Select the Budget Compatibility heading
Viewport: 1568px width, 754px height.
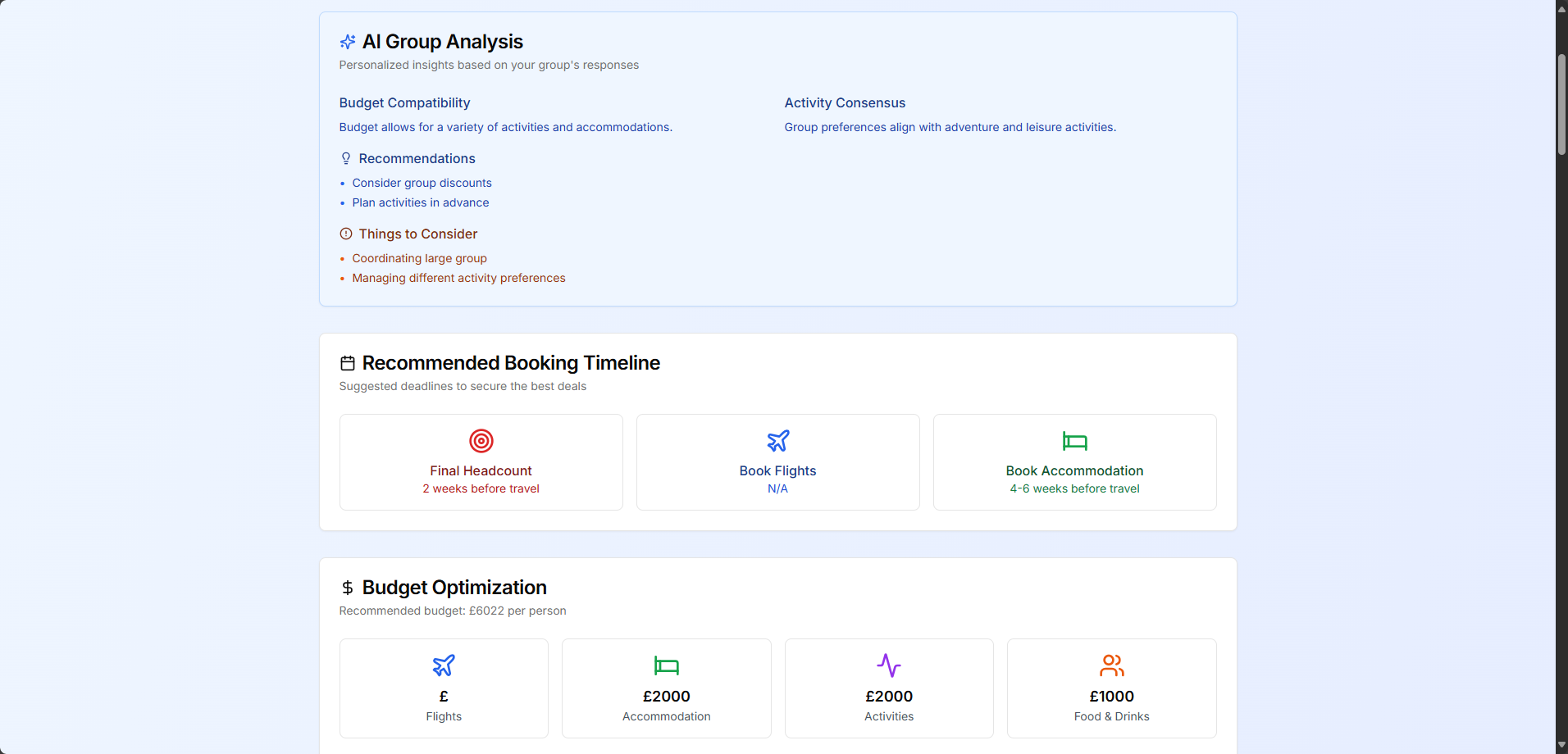coord(404,102)
